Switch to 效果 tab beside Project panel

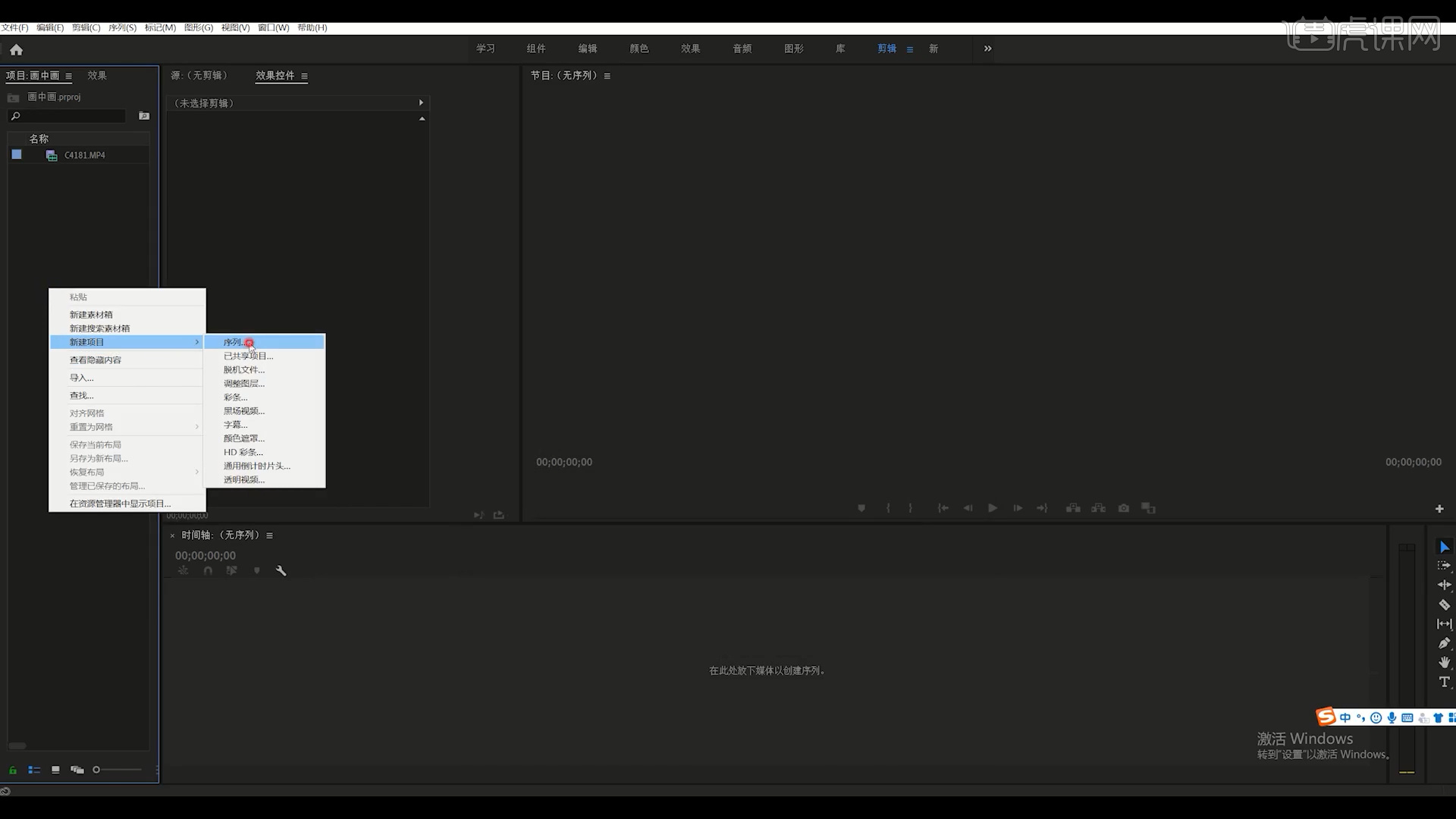(x=97, y=76)
